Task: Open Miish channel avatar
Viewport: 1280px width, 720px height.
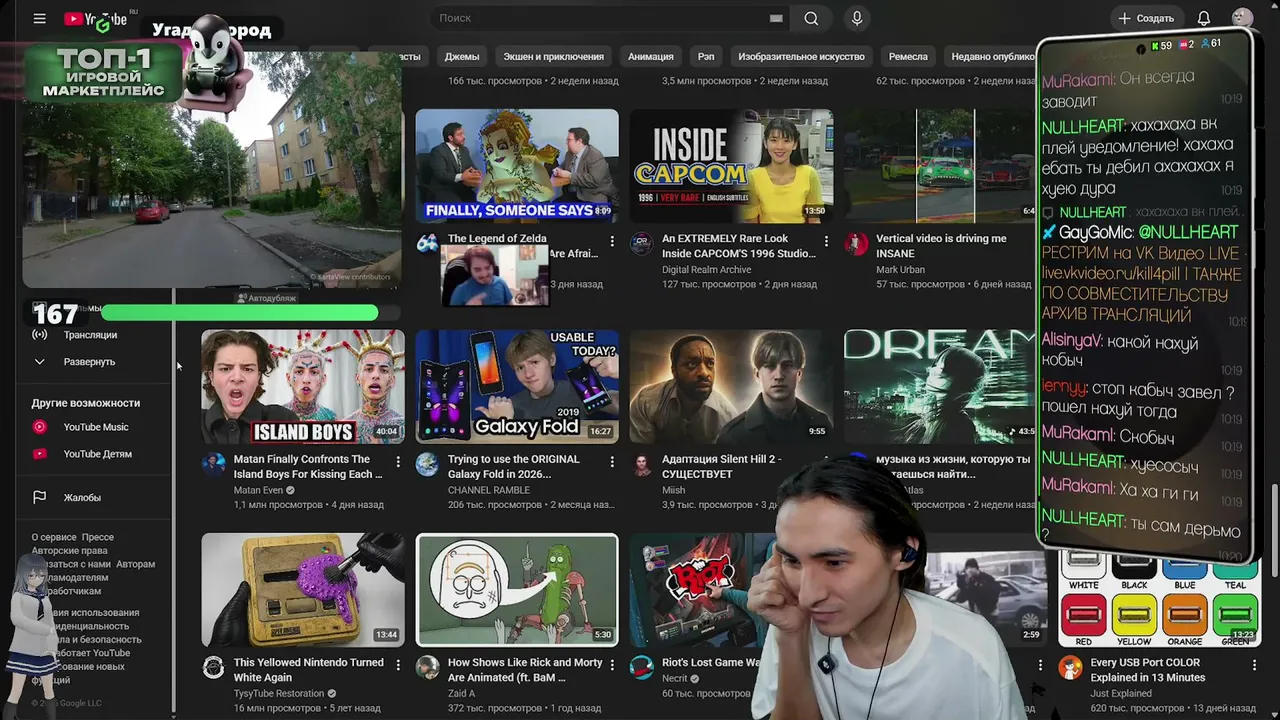Action: click(x=642, y=464)
